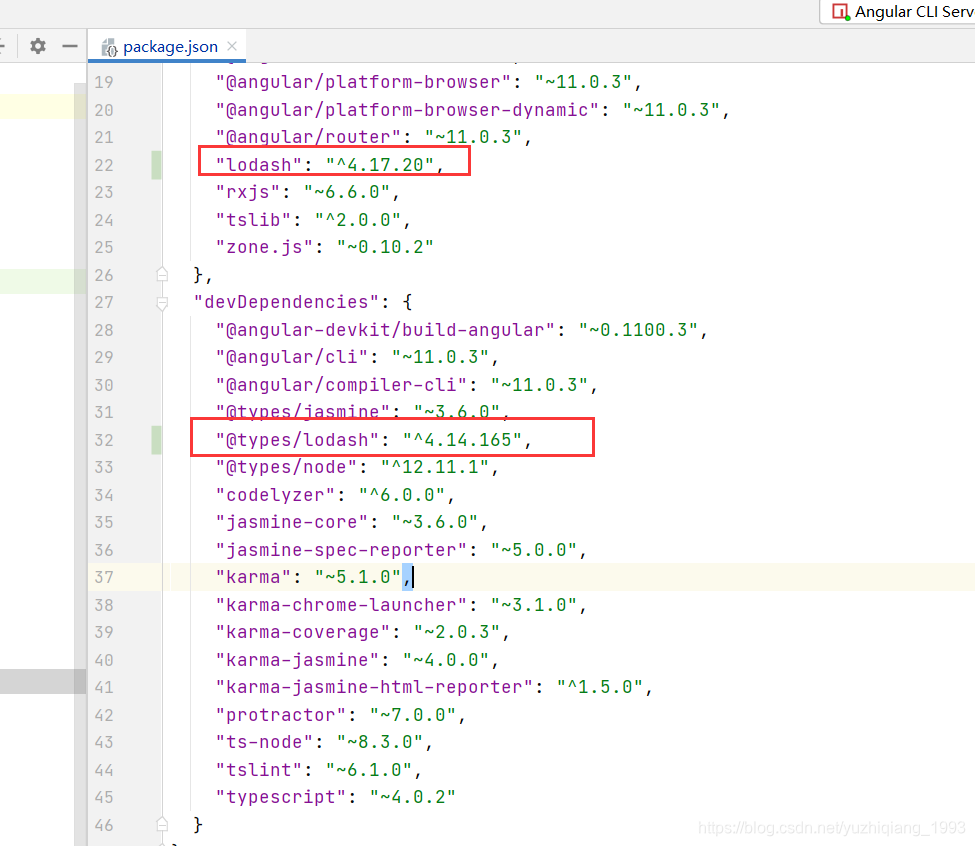Click the typescript version value on line 45
Image resolution: width=975 pixels, height=846 pixels.
pyautogui.click(x=415, y=796)
